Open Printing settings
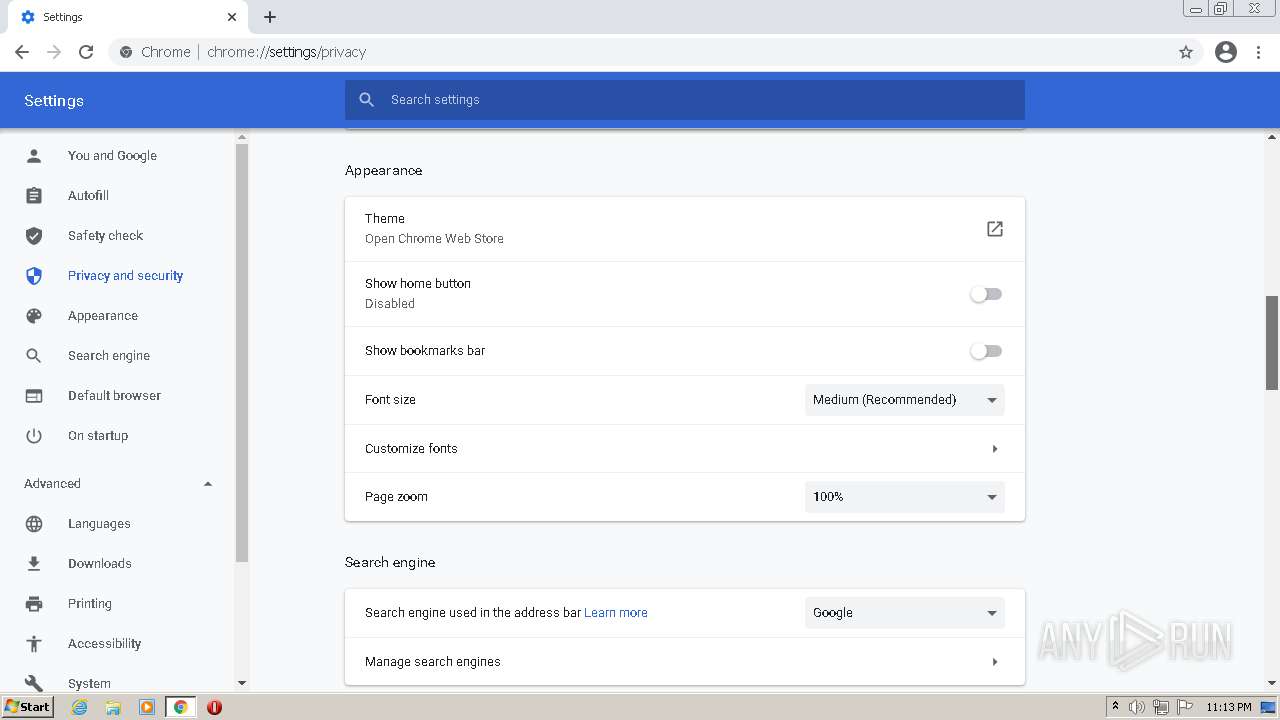This screenshot has width=1280, height=720. coord(90,604)
